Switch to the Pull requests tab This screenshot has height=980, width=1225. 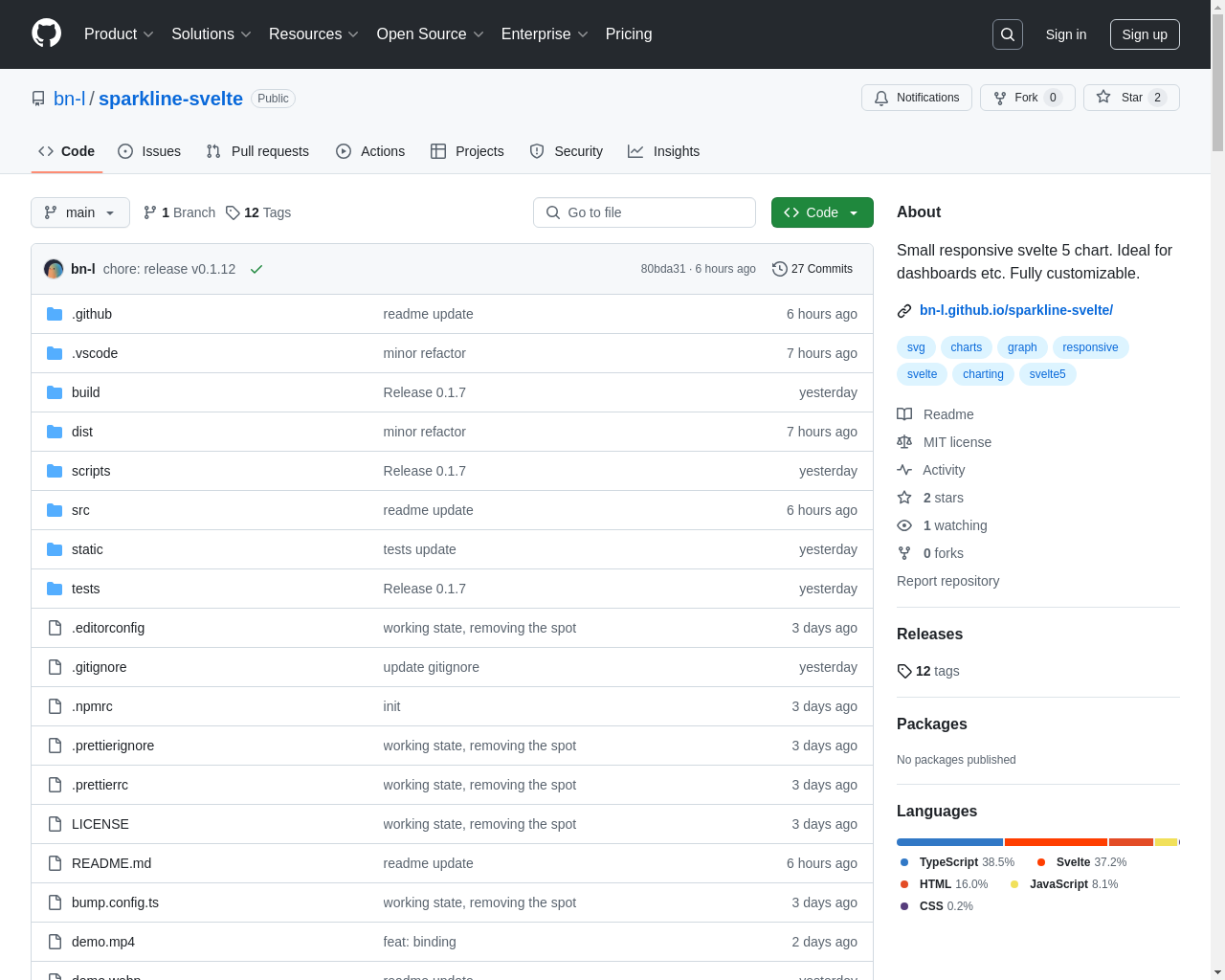click(257, 151)
